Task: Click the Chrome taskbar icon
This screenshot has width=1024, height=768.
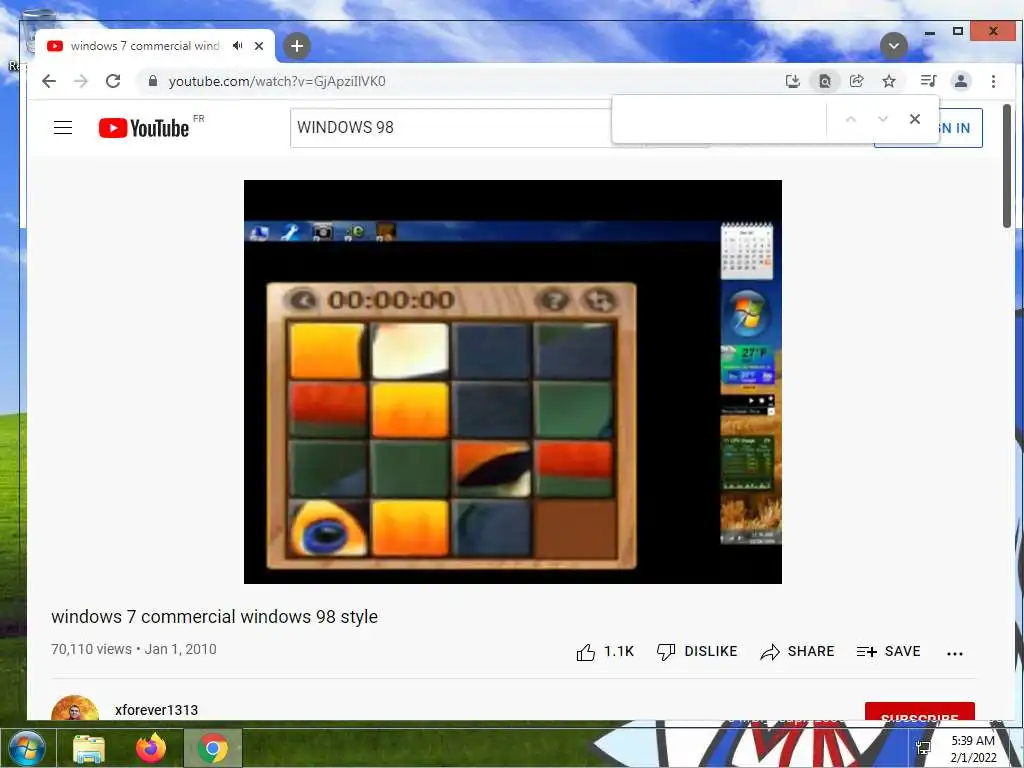Action: pyautogui.click(x=212, y=748)
